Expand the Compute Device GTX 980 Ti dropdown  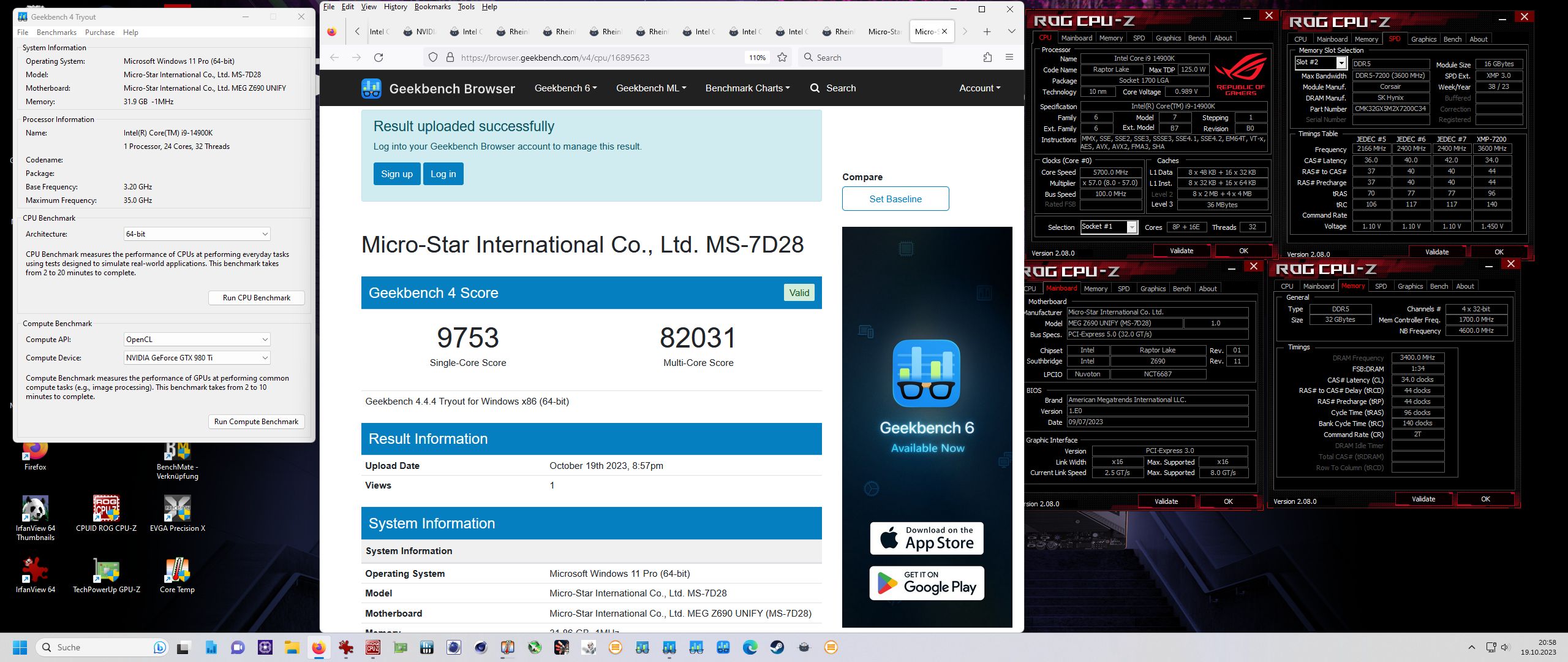click(197, 358)
